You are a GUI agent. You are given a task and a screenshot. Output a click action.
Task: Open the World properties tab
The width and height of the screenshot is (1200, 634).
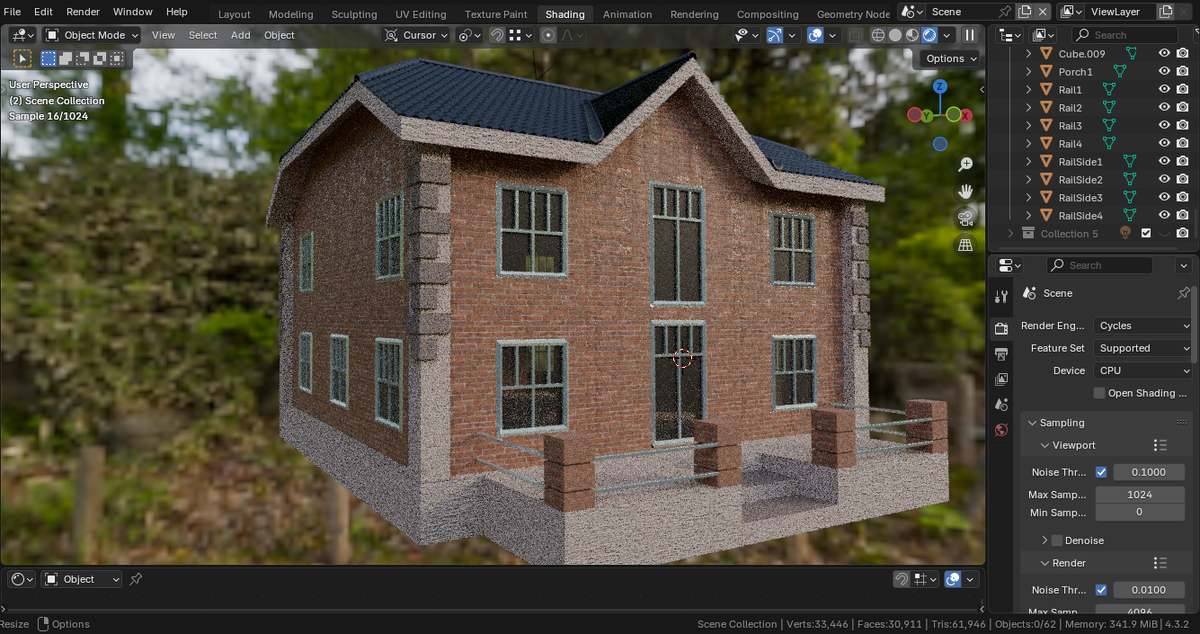[x=1001, y=430]
